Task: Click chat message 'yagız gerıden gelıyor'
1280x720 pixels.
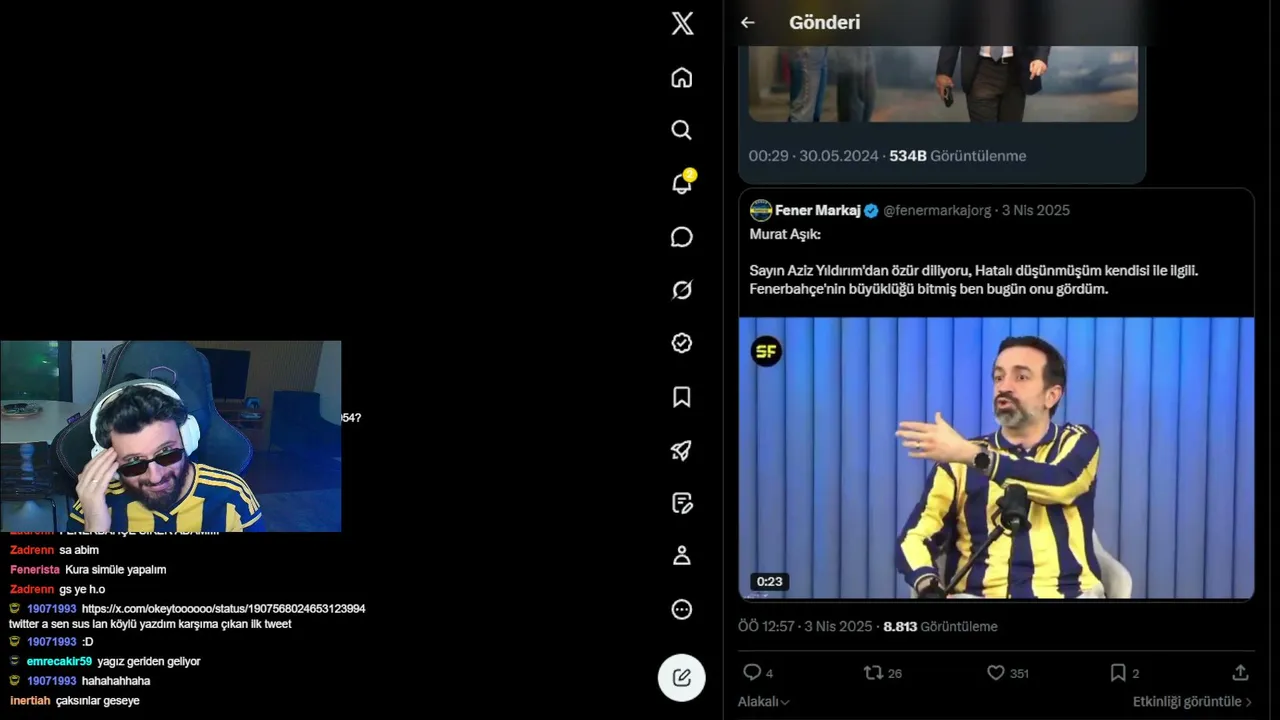Action: (149, 662)
